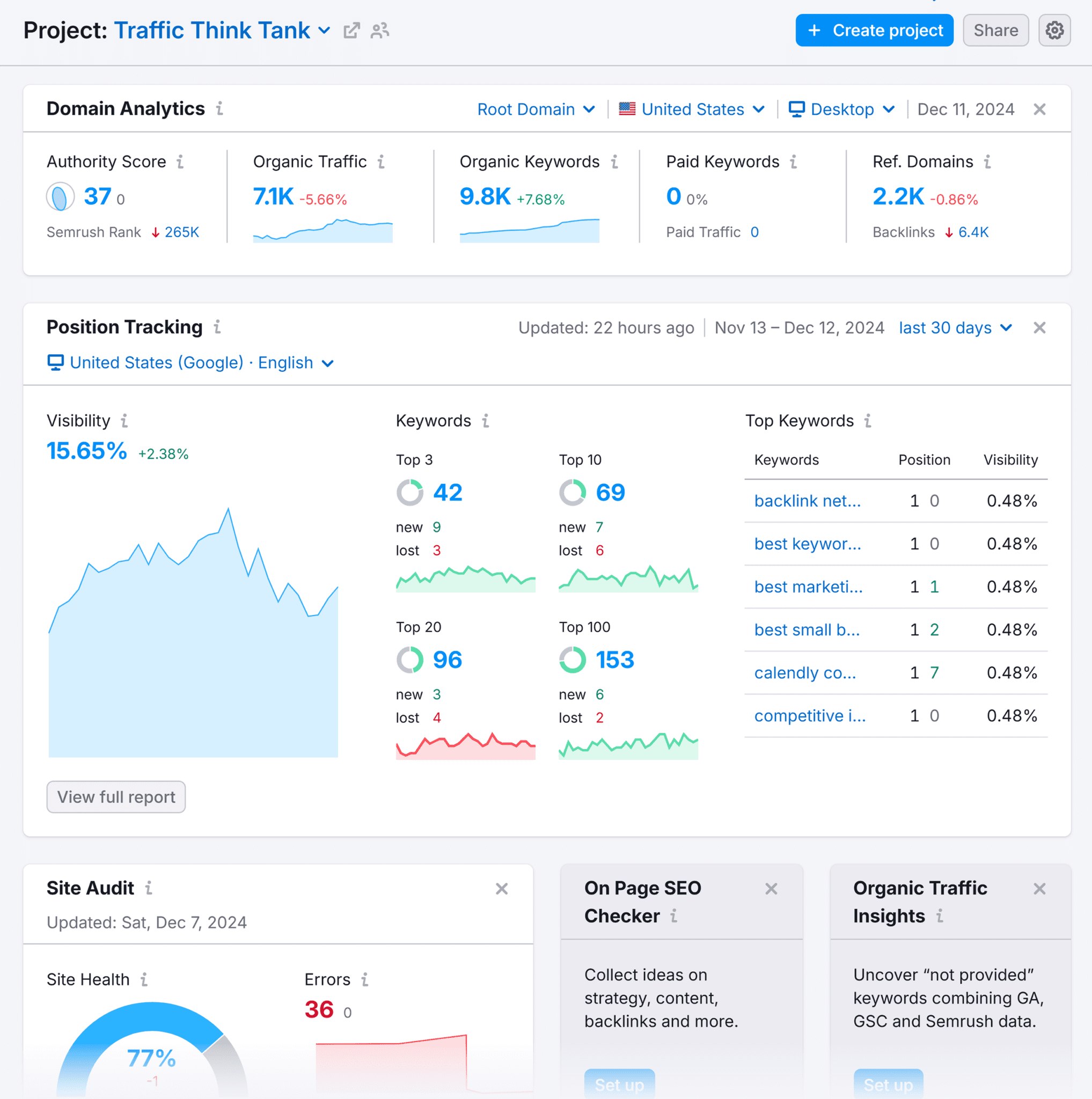The image size is (1092, 1099).
Task: Click the Position column header
Action: tap(924, 460)
